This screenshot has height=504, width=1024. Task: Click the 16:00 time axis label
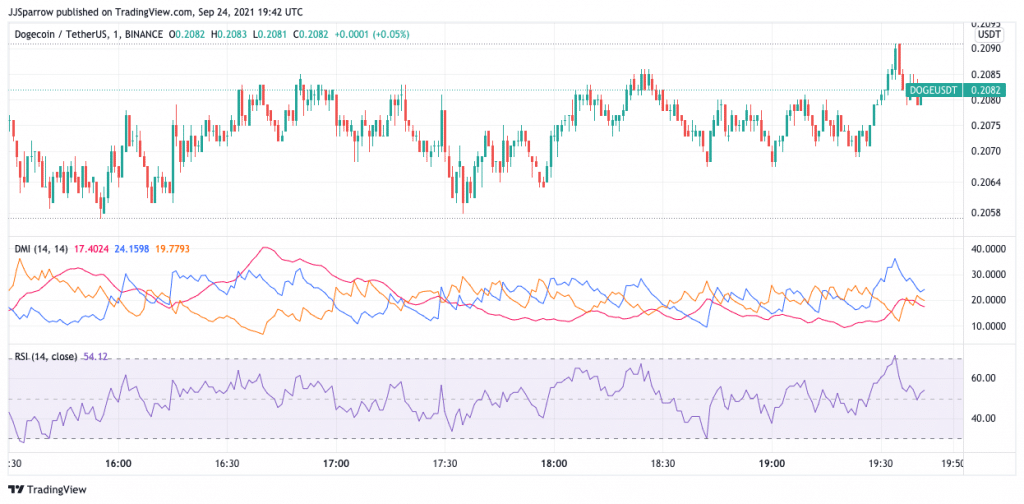tap(118, 464)
